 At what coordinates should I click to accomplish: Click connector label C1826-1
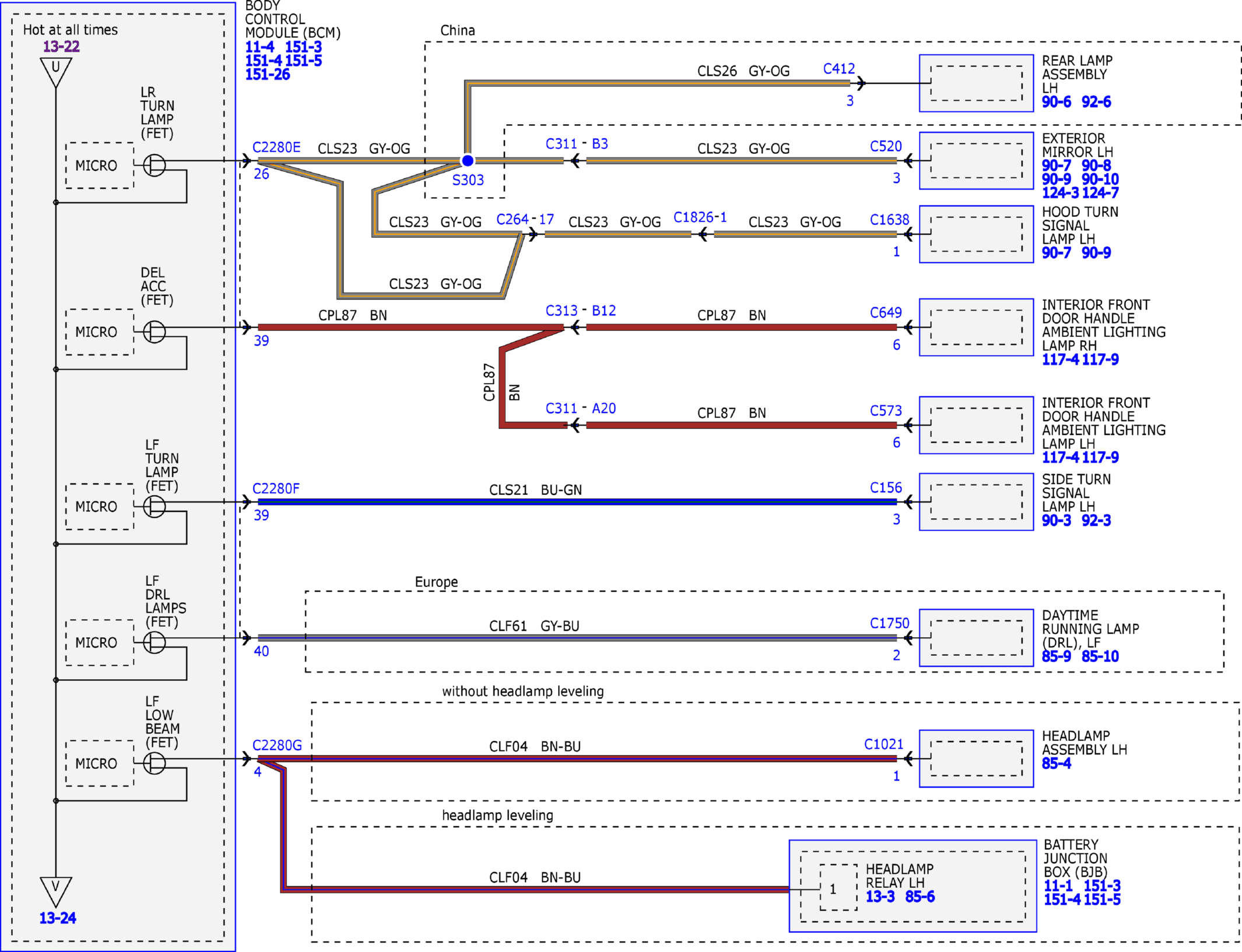(x=700, y=217)
